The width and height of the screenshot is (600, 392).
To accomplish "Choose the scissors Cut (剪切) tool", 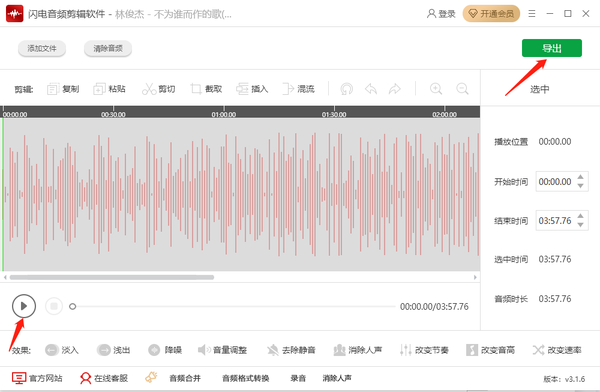I will pyautogui.click(x=149, y=89).
